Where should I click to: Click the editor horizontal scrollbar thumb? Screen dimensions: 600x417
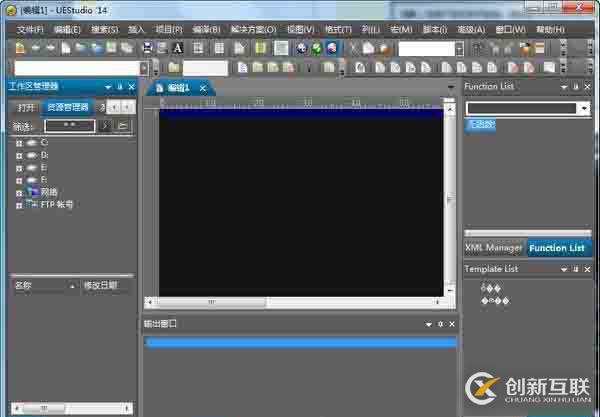pos(211,303)
